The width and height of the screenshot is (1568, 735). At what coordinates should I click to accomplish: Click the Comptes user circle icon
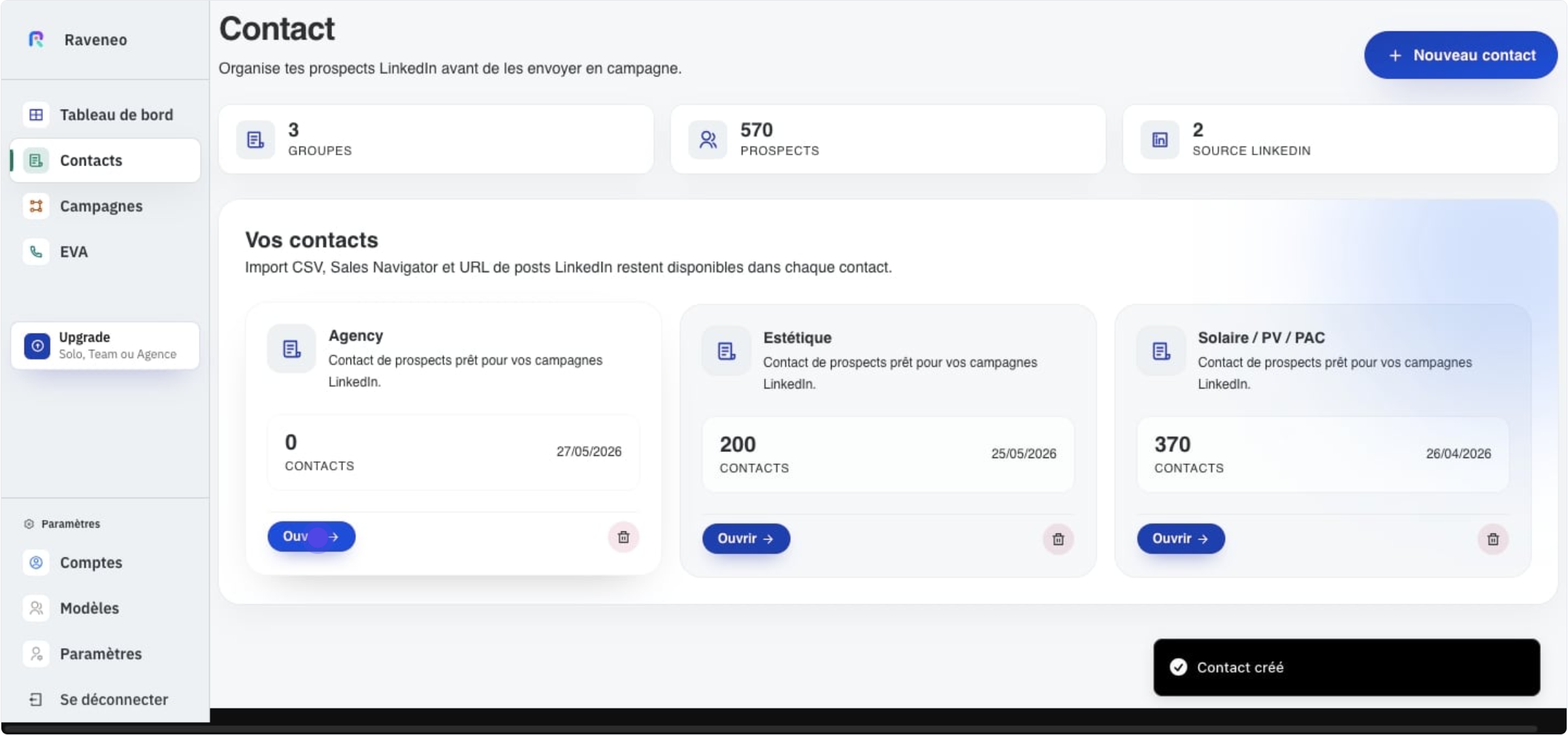pyautogui.click(x=36, y=563)
